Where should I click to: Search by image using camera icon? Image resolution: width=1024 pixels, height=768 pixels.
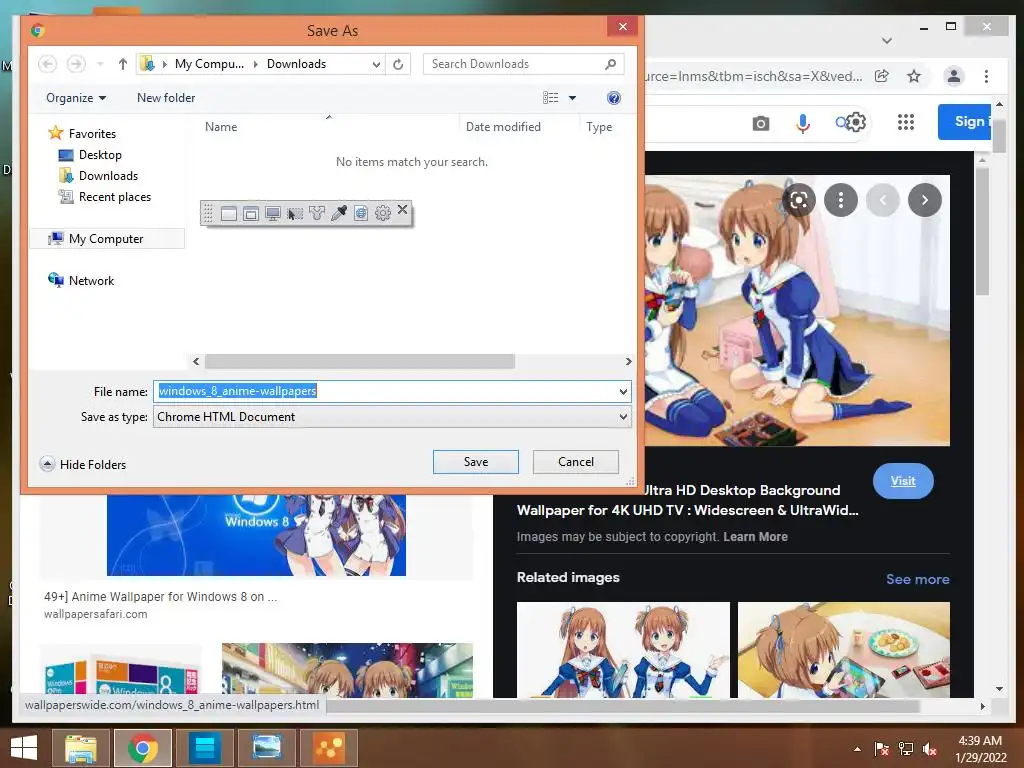point(760,123)
